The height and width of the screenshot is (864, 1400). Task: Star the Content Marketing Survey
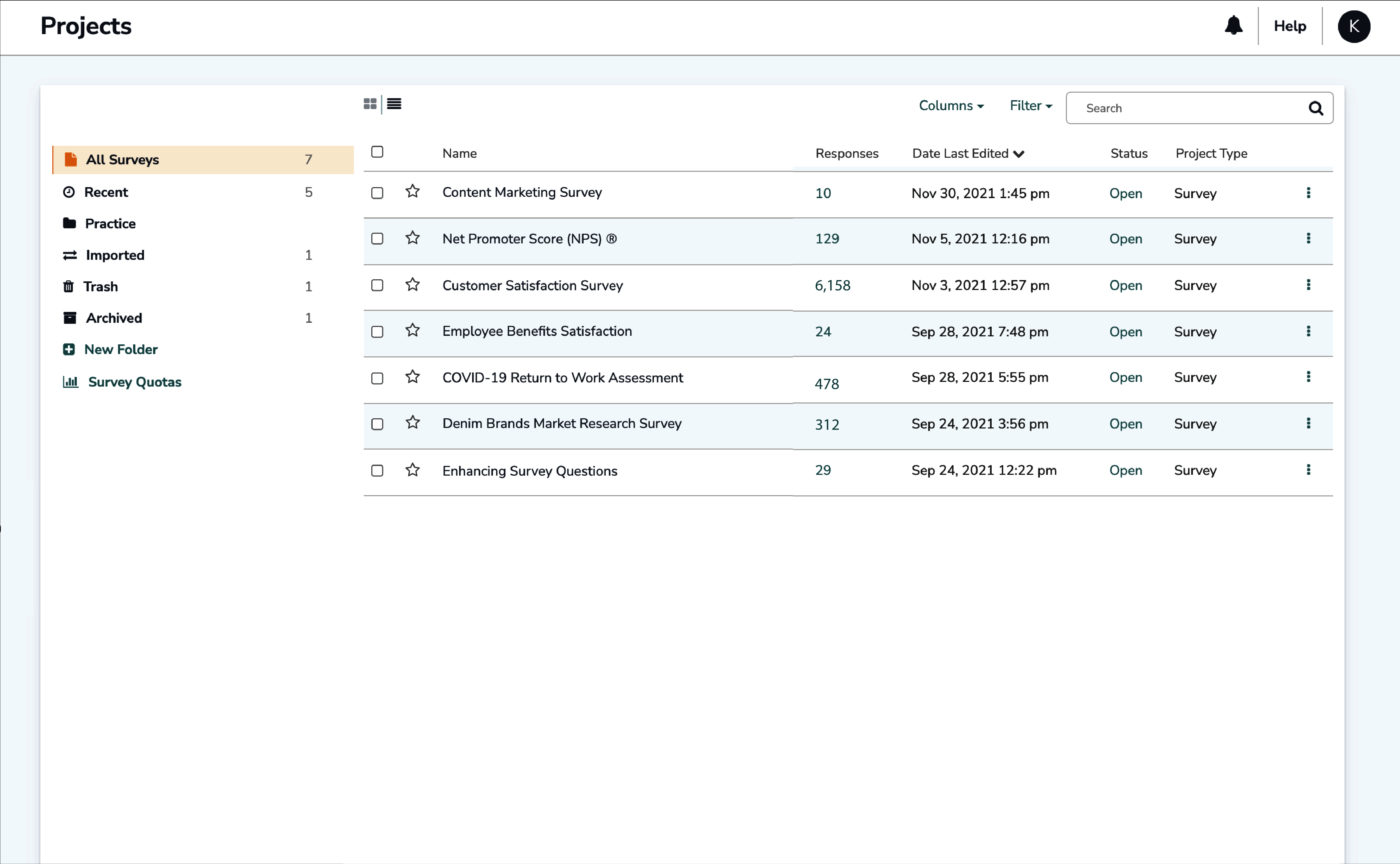tap(412, 191)
